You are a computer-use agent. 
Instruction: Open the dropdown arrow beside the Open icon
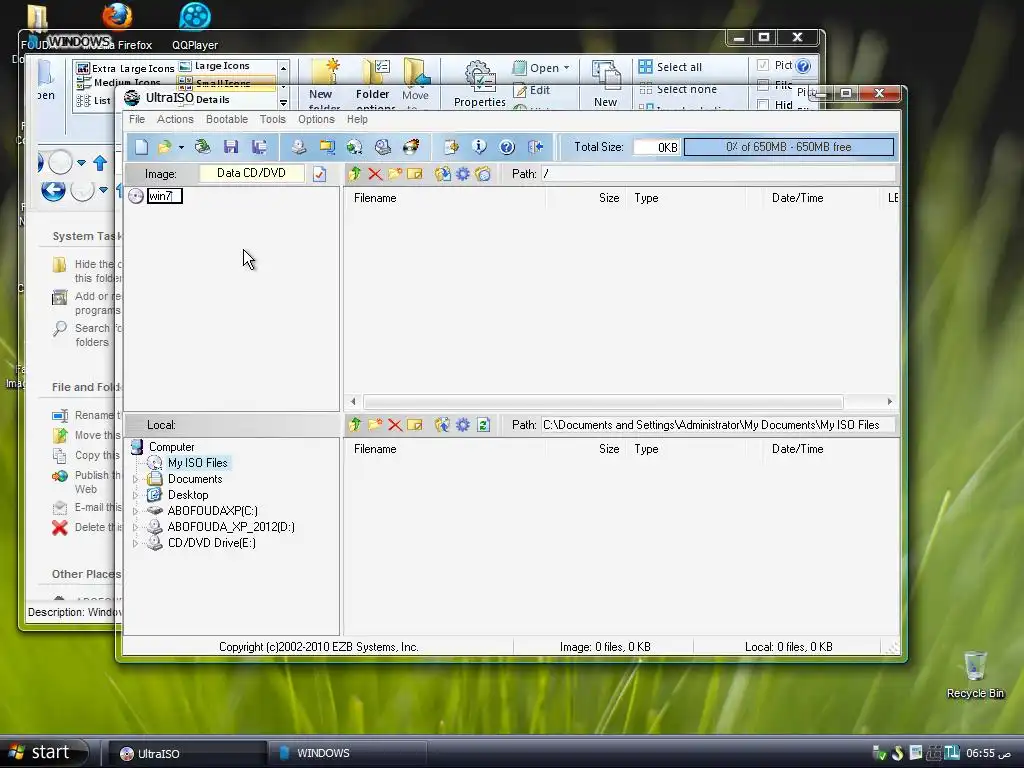181,148
